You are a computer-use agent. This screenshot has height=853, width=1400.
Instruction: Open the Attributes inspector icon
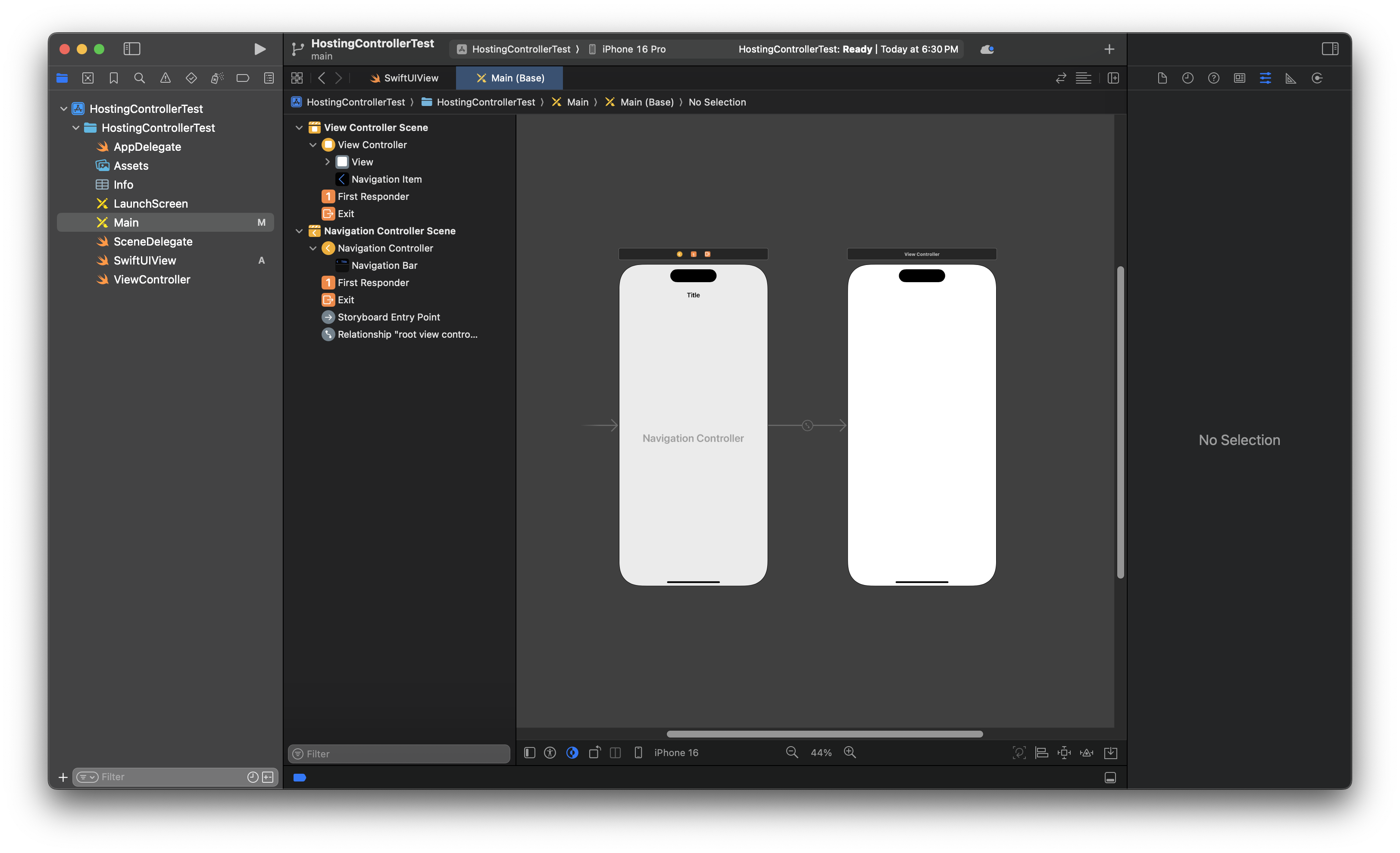point(1265,78)
